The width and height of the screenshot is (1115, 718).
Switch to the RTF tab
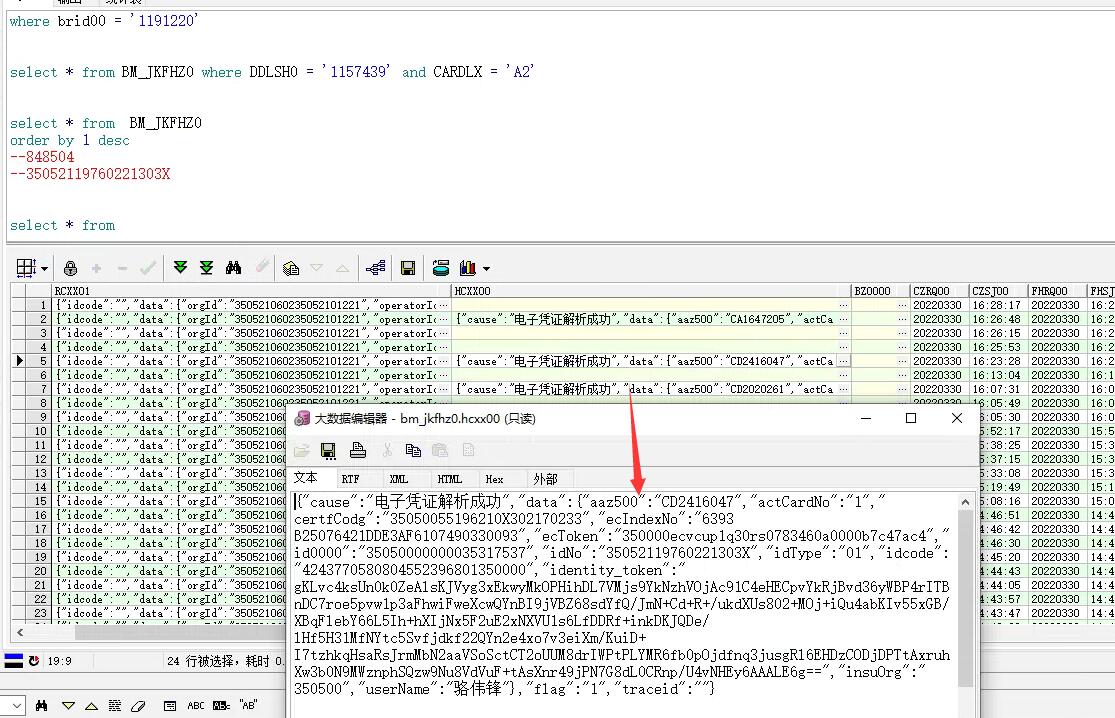coord(351,479)
